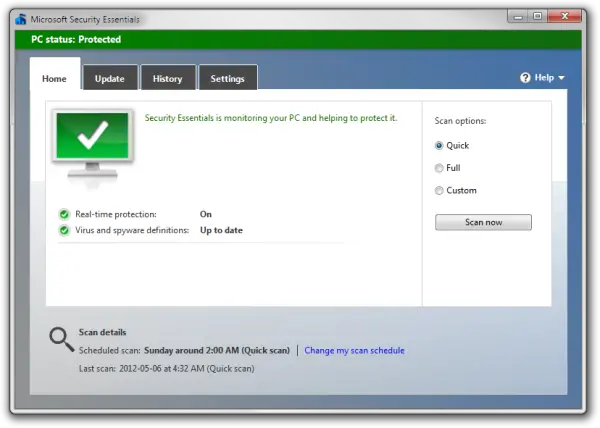Click the Virus definitions green check icon
Screen dimensions: 600x428
(64, 230)
